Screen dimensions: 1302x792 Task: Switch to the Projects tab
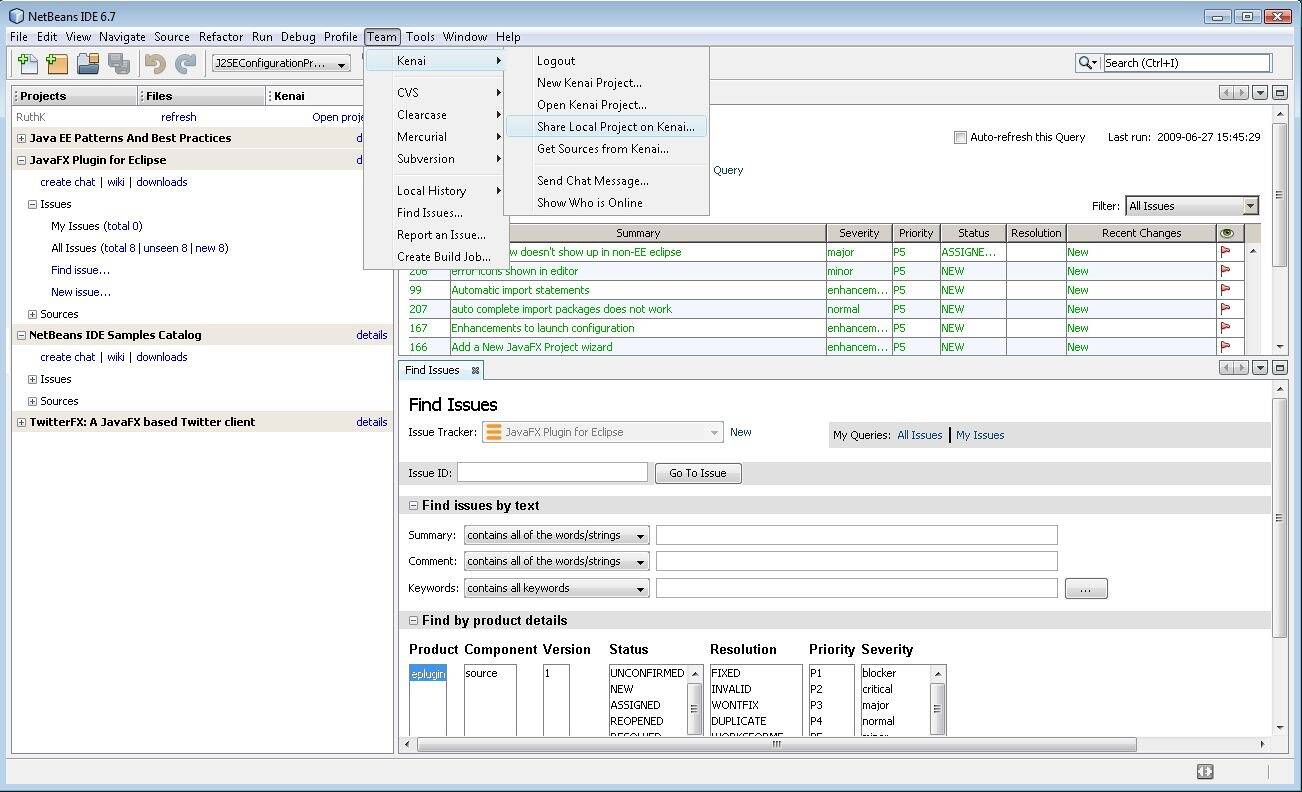coord(75,96)
